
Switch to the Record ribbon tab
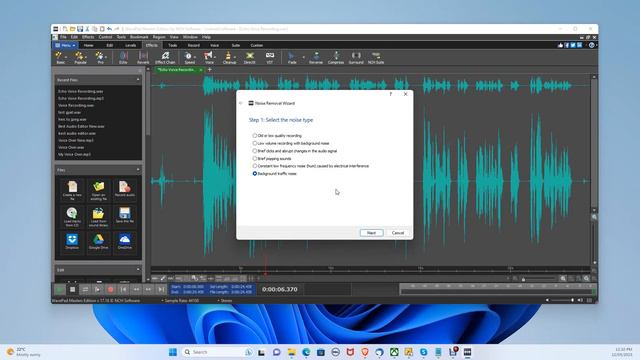click(193, 45)
